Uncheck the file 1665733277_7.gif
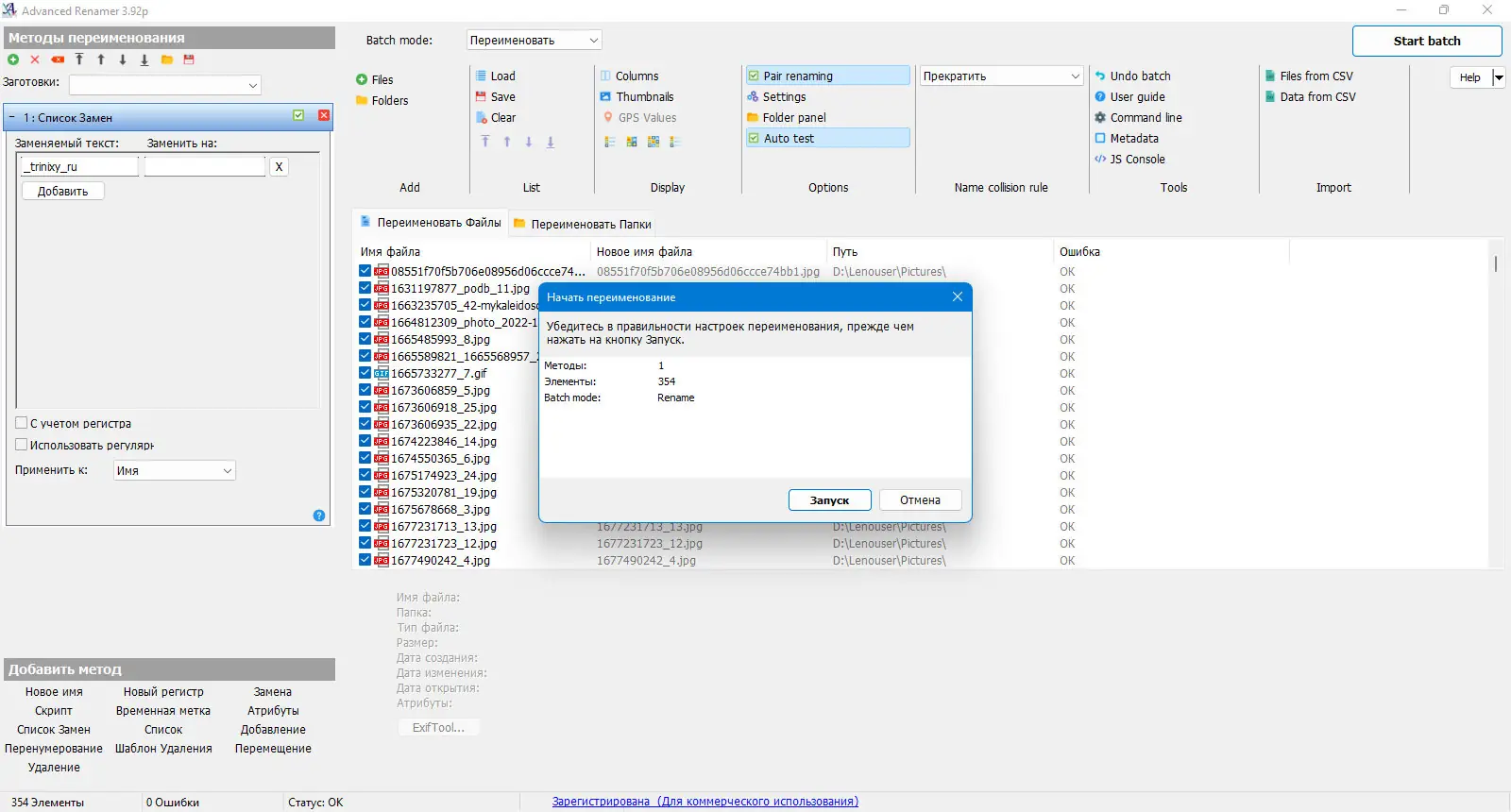Image resolution: width=1511 pixels, height=812 pixels. pos(365,373)
